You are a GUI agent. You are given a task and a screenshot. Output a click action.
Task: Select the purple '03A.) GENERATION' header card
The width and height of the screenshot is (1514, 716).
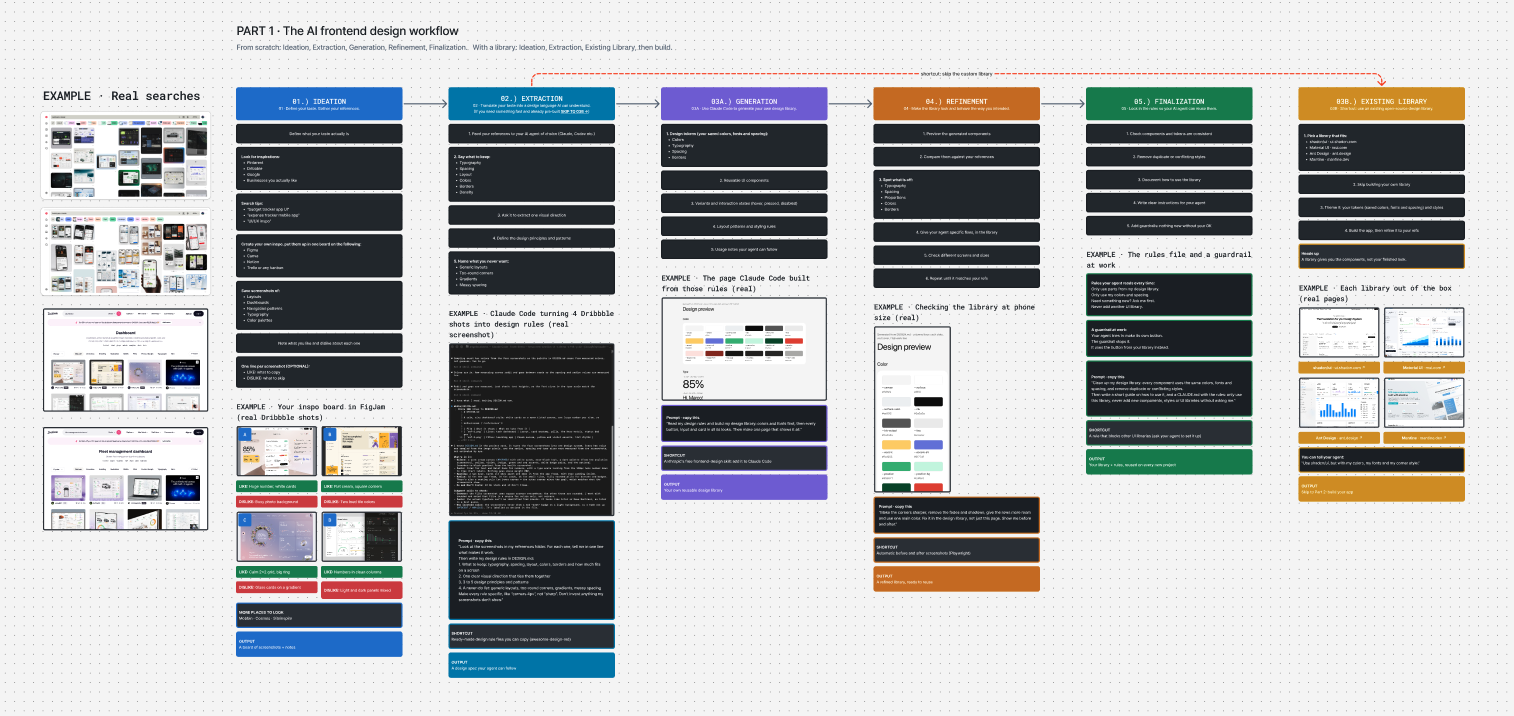(x=744, y=103)
